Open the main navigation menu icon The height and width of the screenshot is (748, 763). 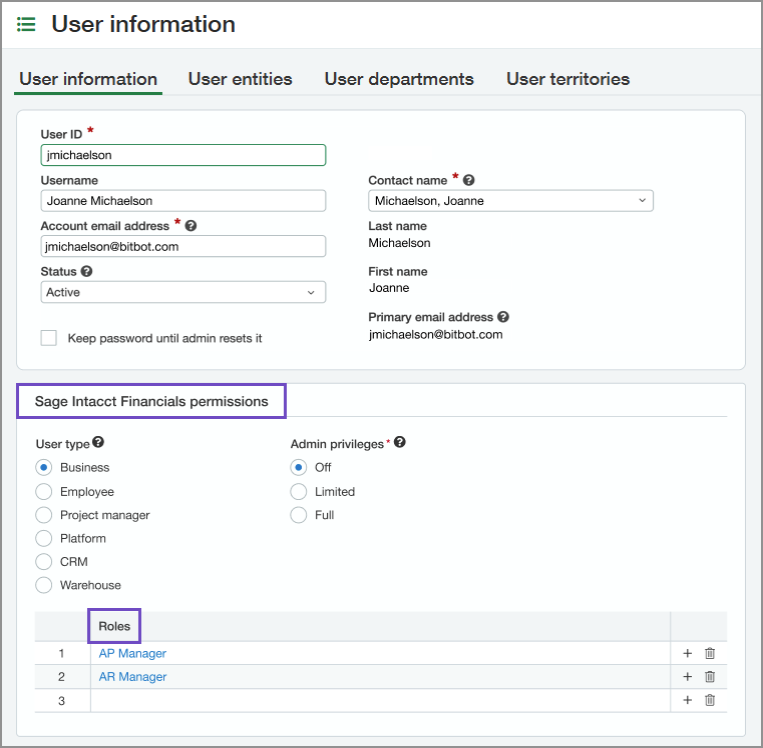point(26,24)
